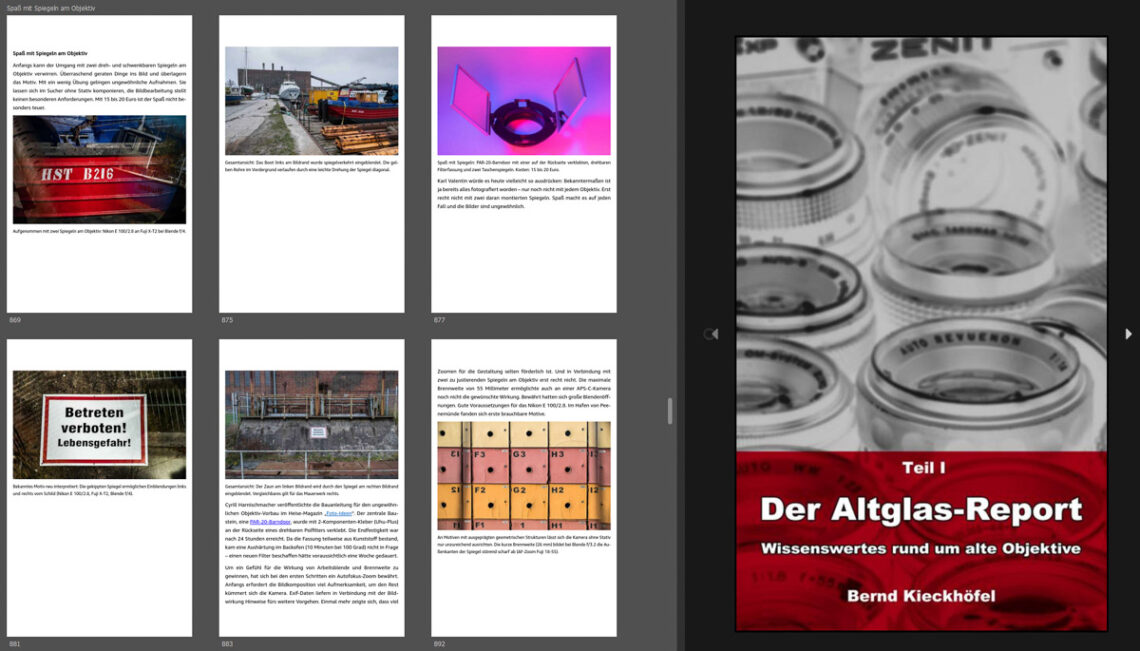Follow the "PAR-20-Barndoor" link on page 883
The height and width of the screenshot is (651, 1140).
click(270, 522)
